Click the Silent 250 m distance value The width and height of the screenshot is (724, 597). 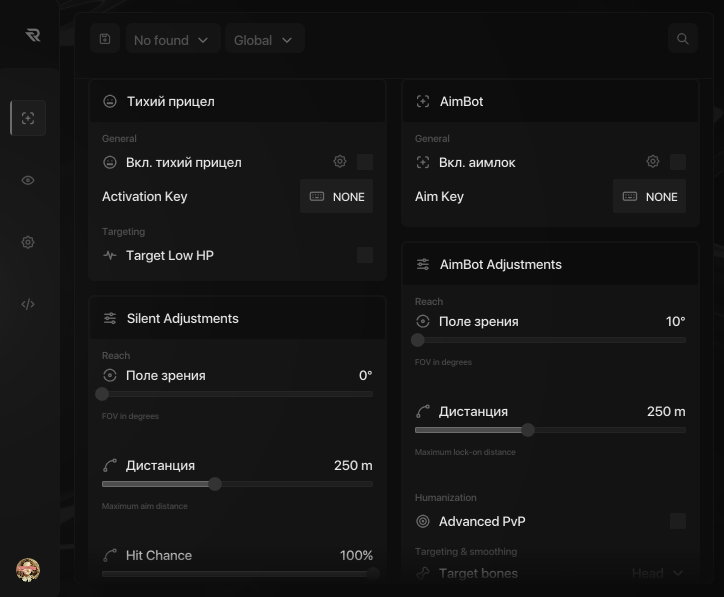(x=353, y=465)
